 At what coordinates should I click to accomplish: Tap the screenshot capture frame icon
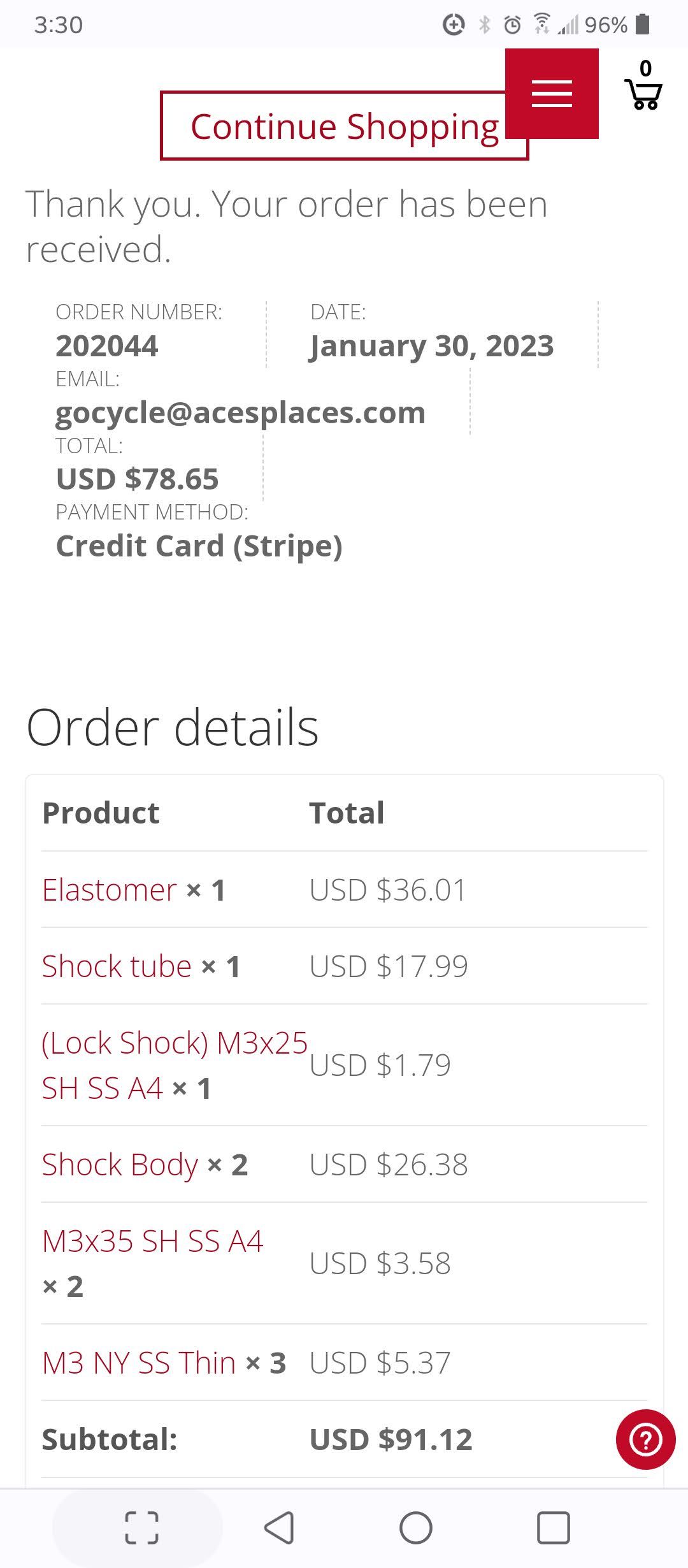tap(141, 1528)
